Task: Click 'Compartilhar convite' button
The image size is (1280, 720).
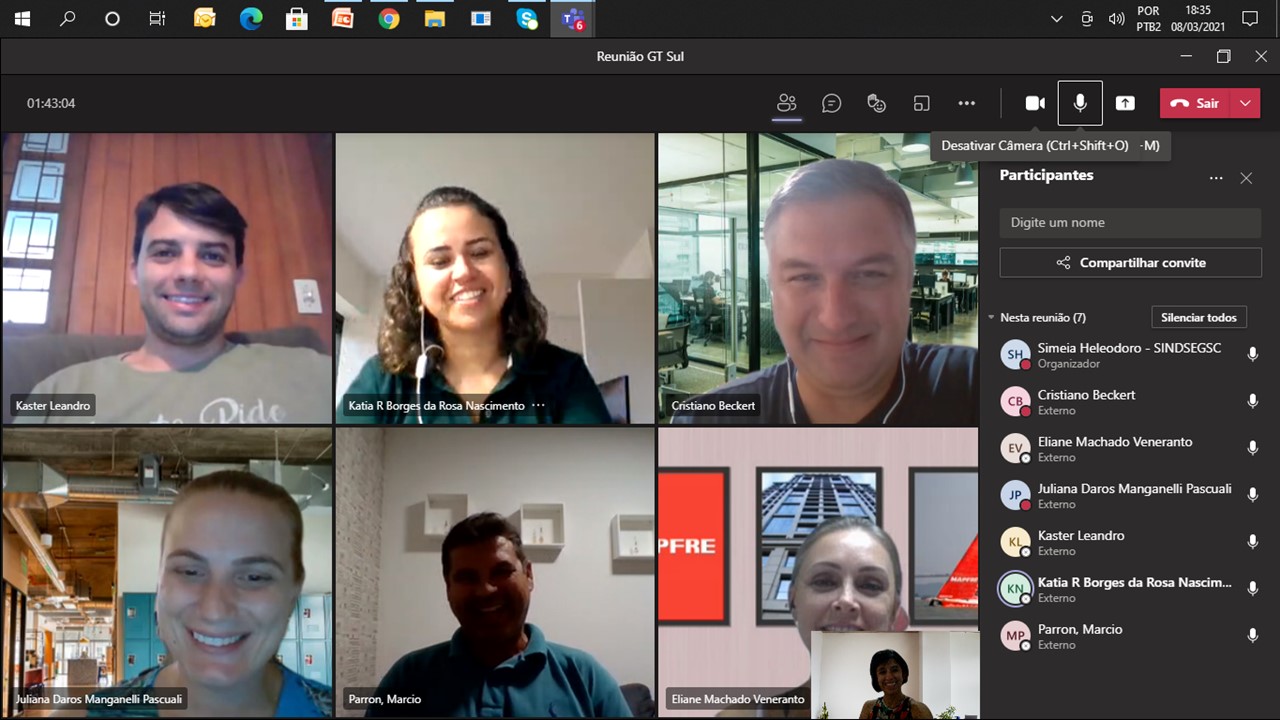Action: [x=1130, y=263]
